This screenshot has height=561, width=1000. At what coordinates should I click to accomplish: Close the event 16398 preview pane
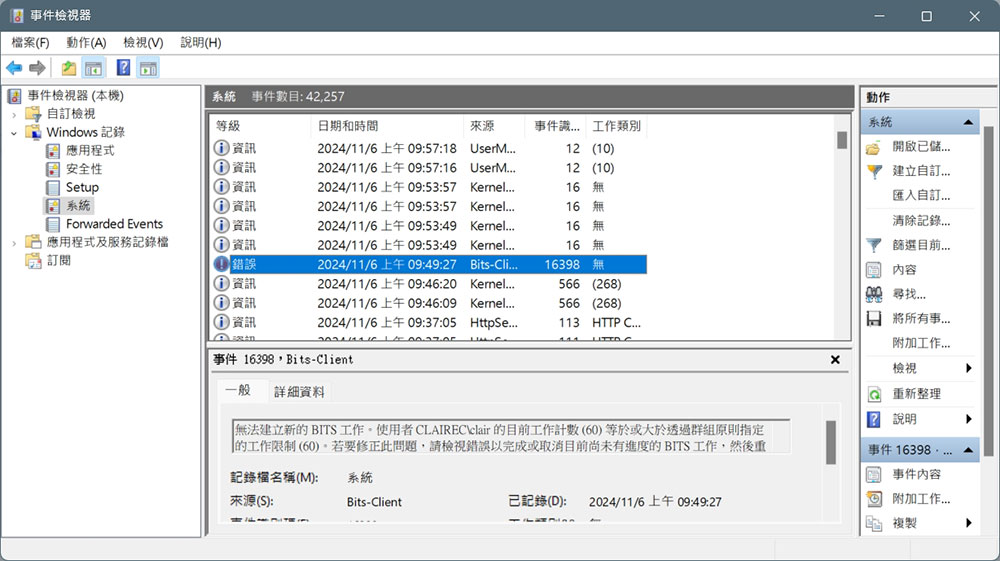coord(835,360)
